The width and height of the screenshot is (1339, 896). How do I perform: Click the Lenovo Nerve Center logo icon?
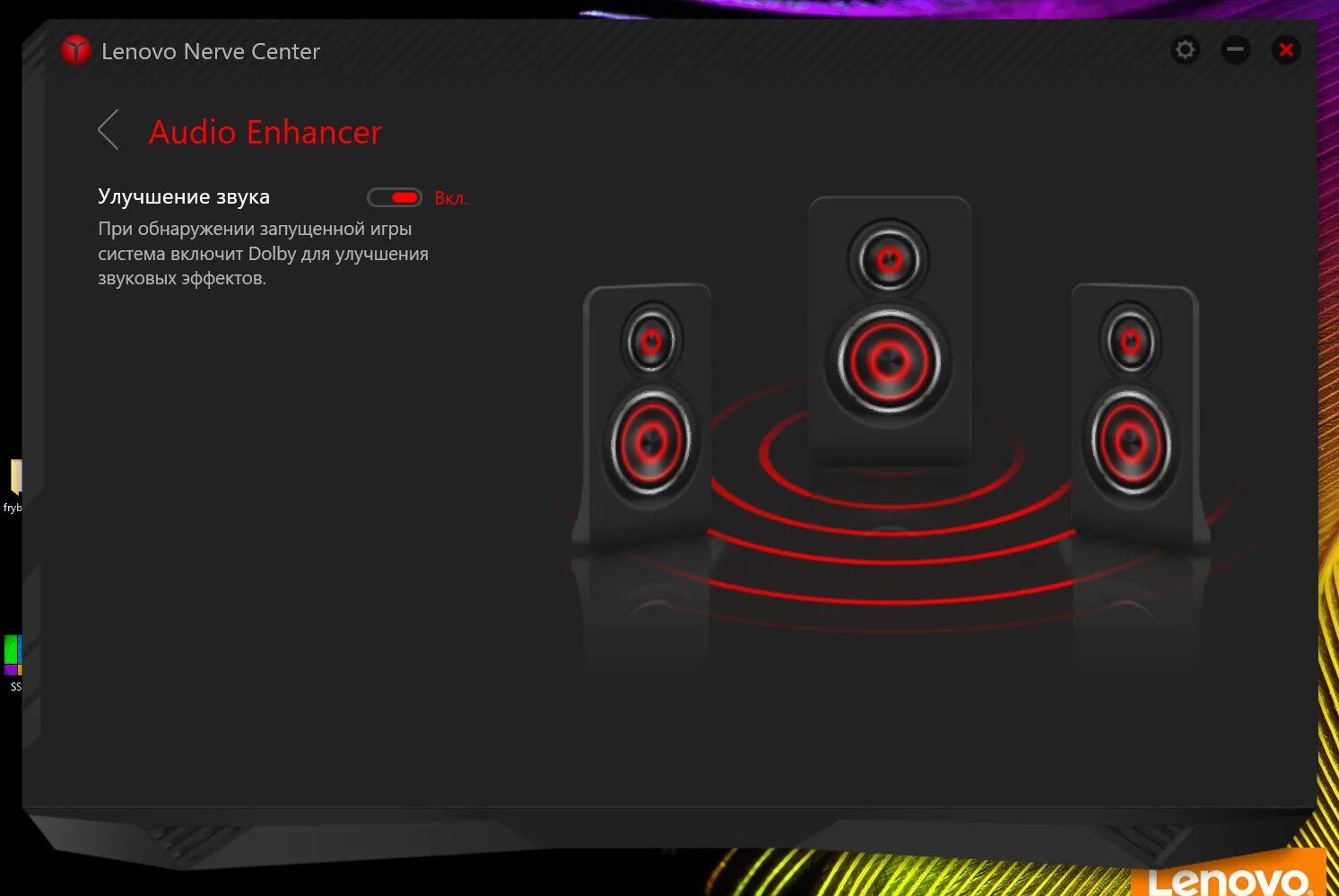[76, 50]
